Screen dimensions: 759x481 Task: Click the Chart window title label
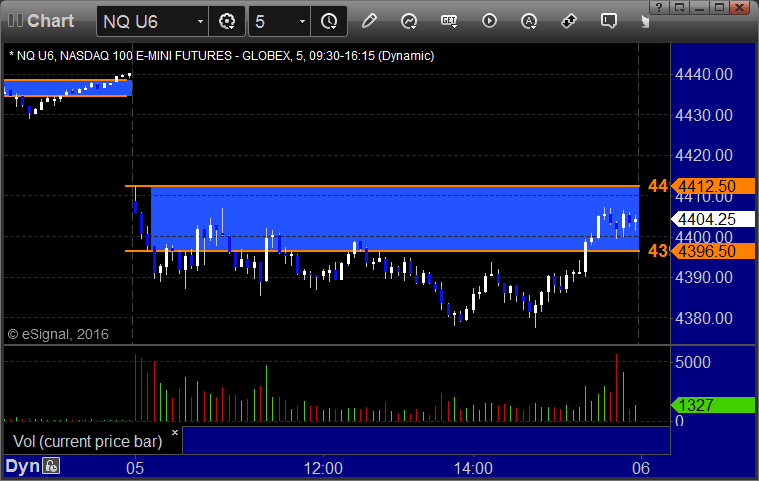pyautogui.click(x=50, y=21)
